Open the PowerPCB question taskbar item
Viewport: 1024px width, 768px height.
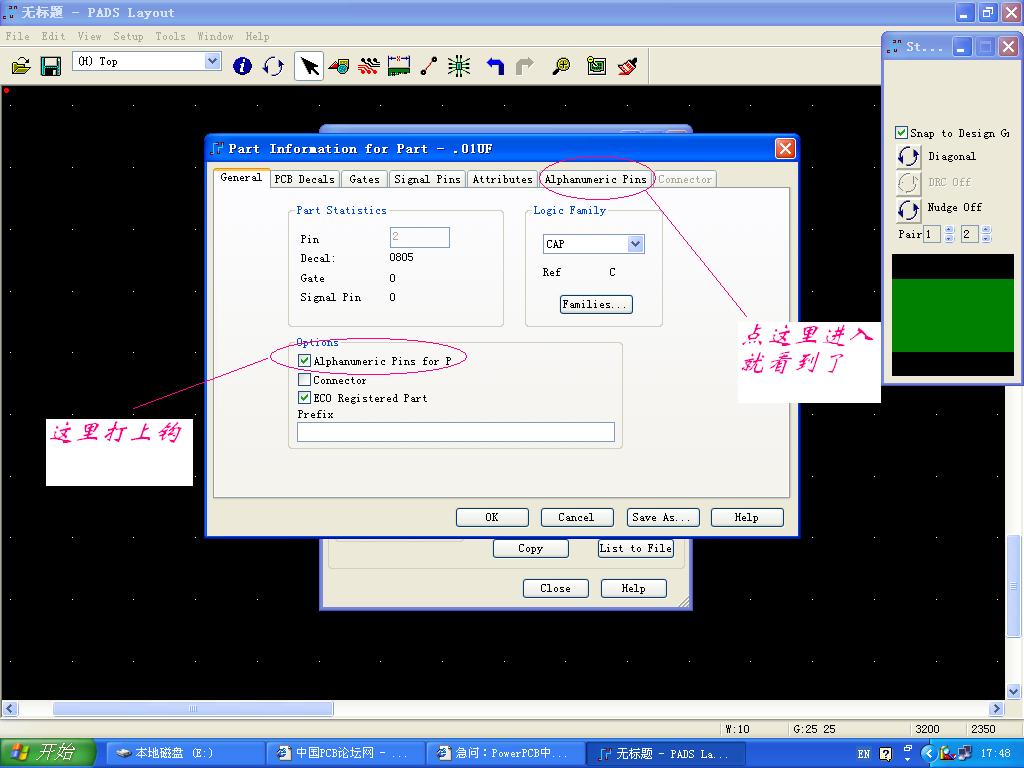tap(505, 753)
